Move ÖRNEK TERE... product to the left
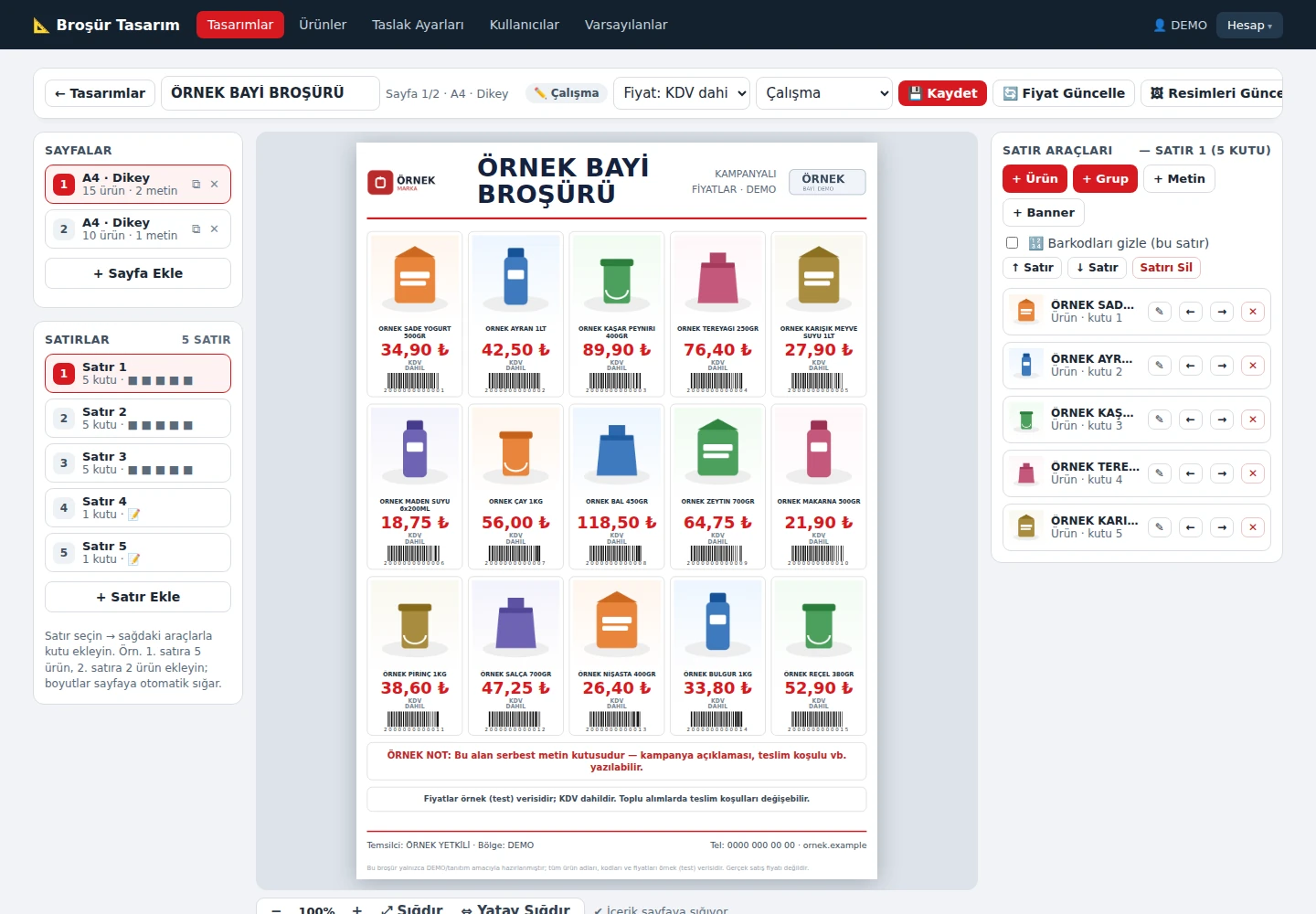 pyautogui.click(x=1190, y=473)
